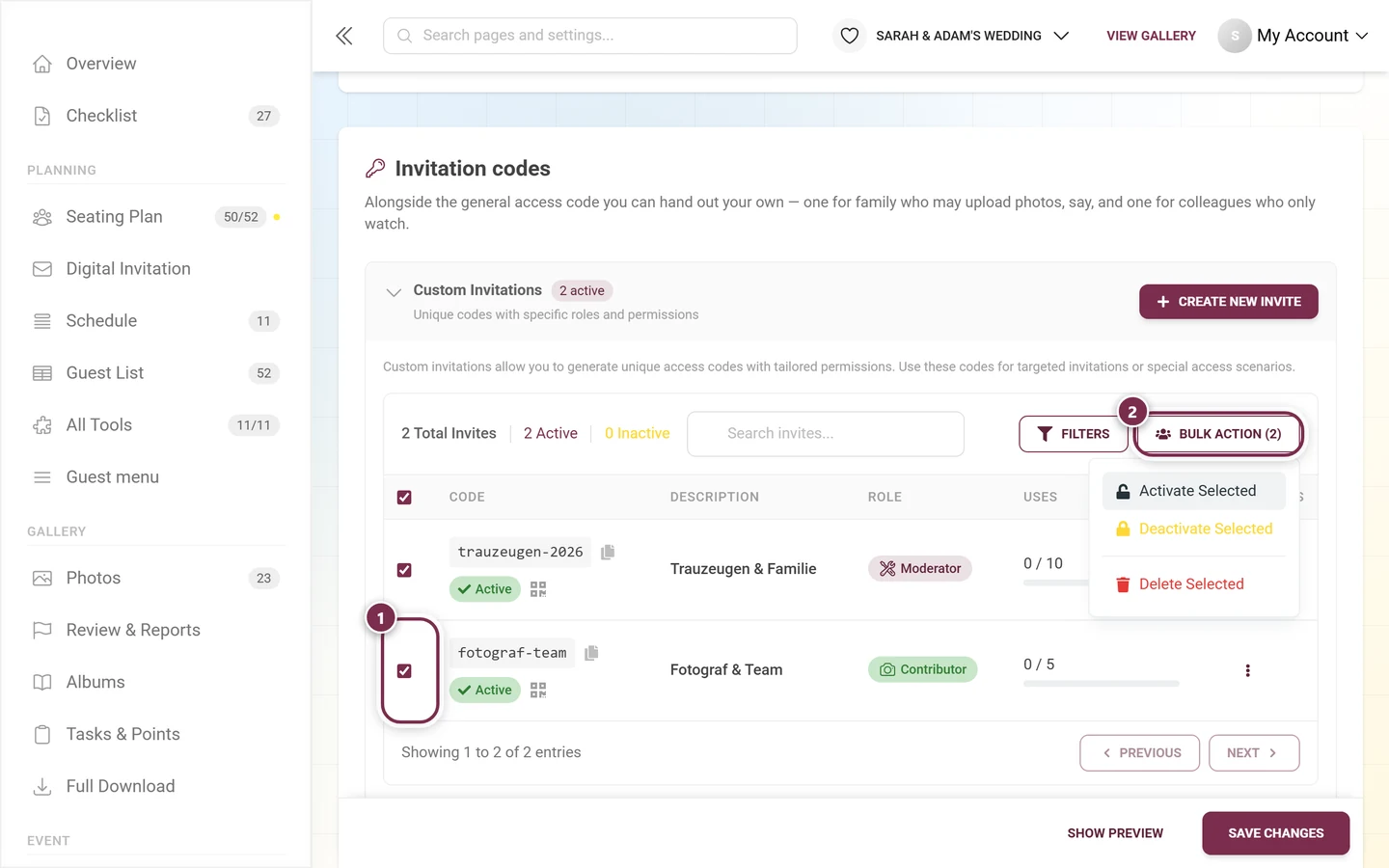Open the Full Download page
The width and height of the screenshot is (1389, 868).
[x=155, y=787]
